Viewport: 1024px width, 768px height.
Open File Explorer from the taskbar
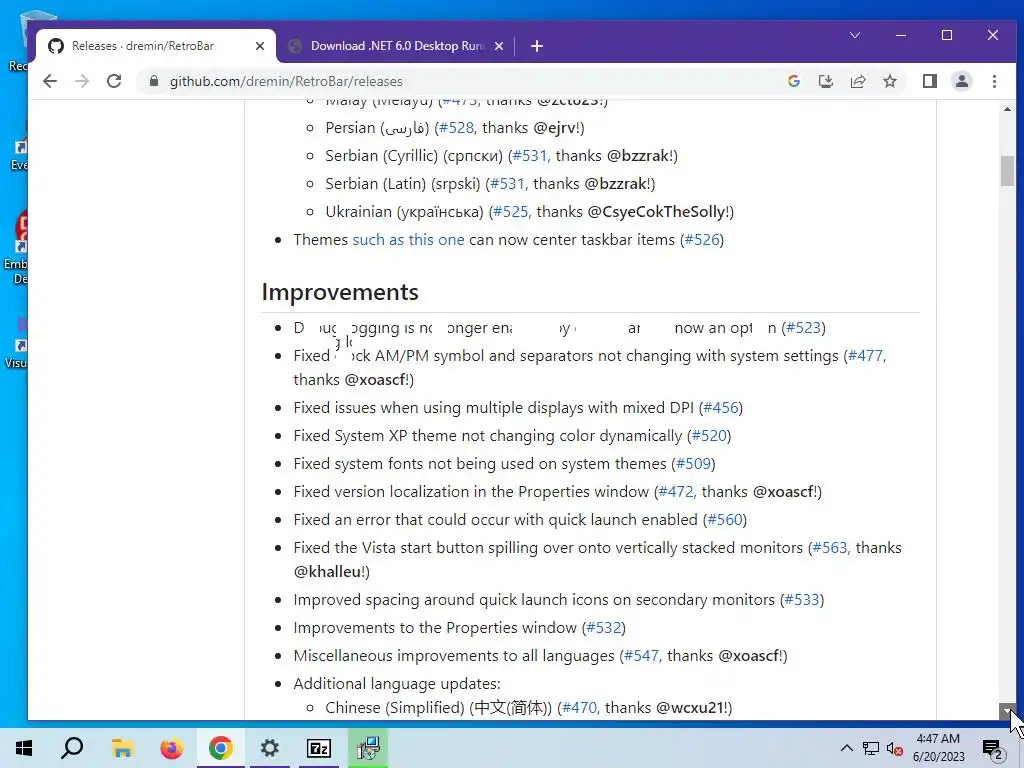pyautogui.click(x=121, y=748)
